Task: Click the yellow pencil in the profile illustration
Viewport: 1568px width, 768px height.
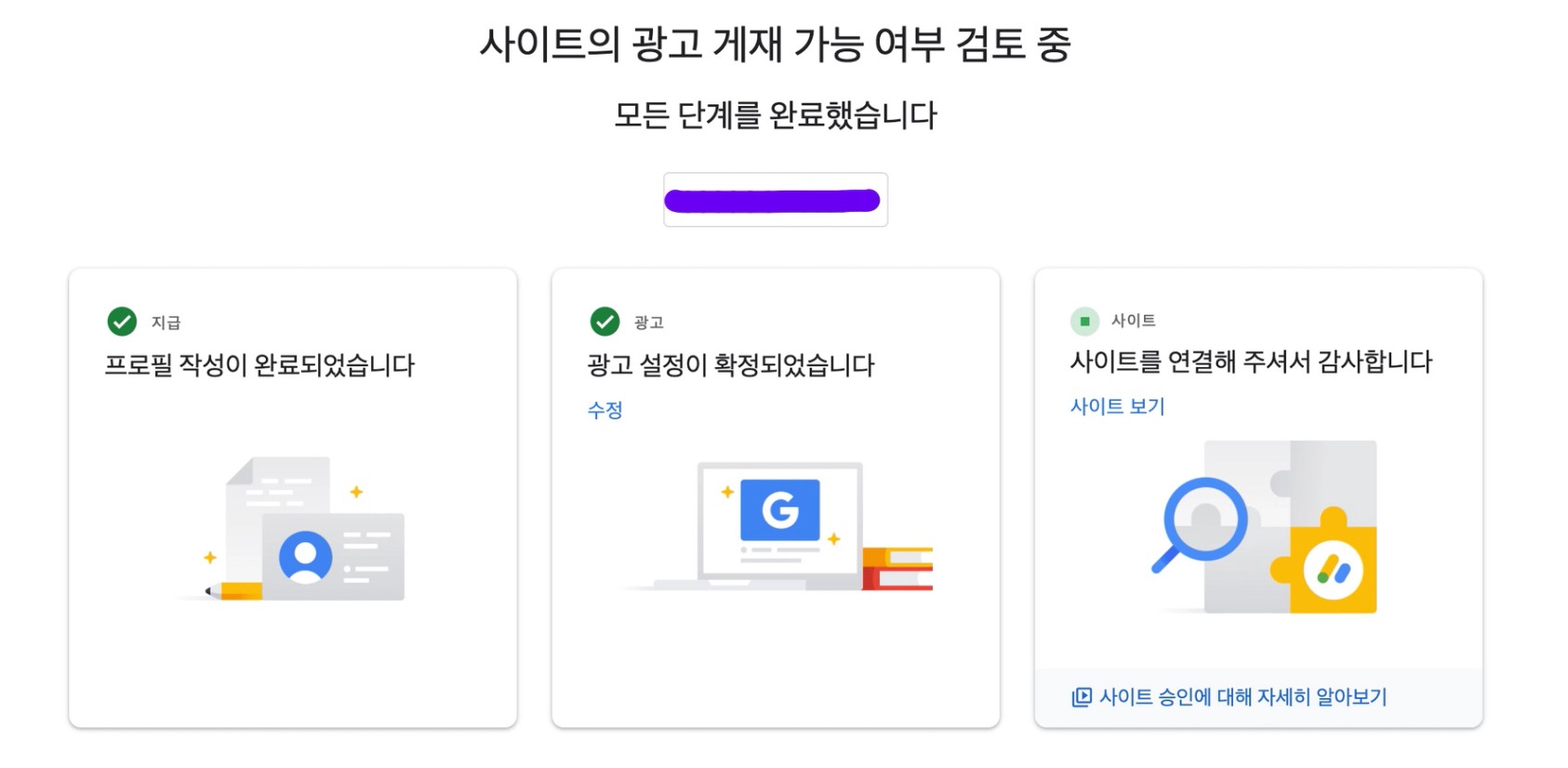Action: 234,590
